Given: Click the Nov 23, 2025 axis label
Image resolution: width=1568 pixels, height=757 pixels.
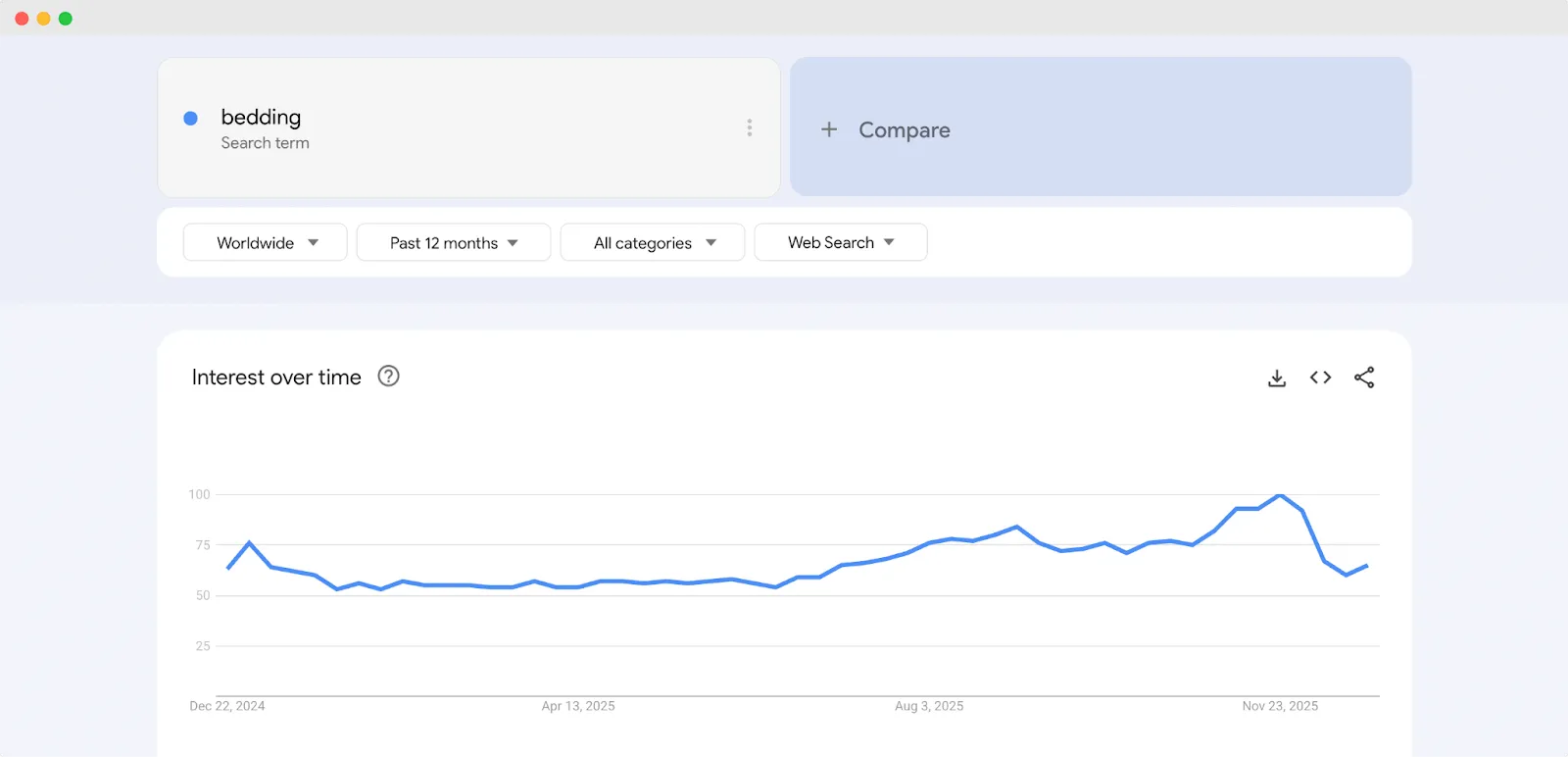Looking at the screenshot, I should [1280, 706].
